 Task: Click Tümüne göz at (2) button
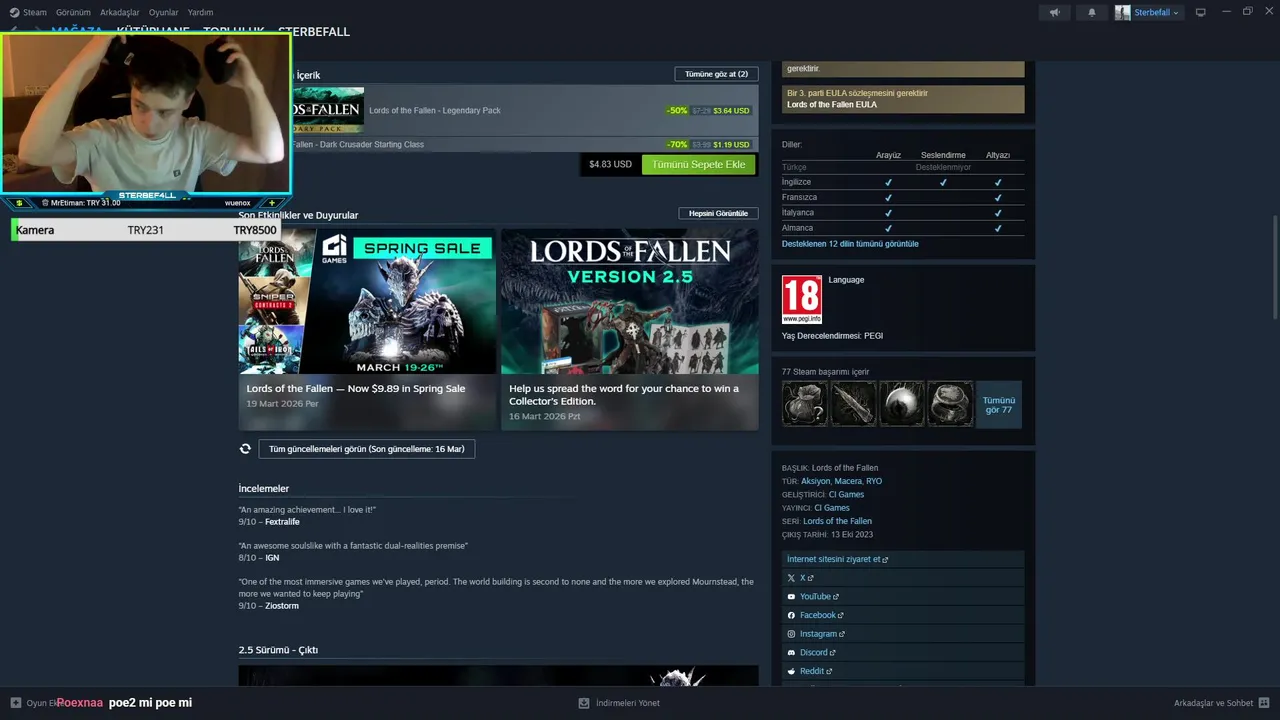point(717,74)
